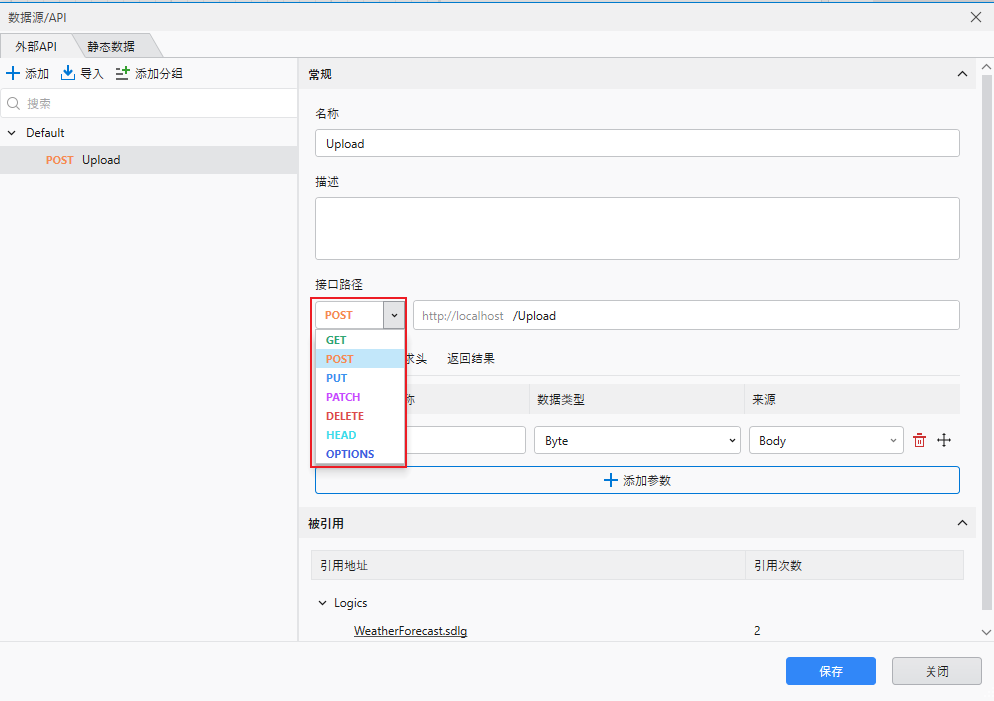
Task: Click the Add (添加) plus icon
Action: coord(13,73)
